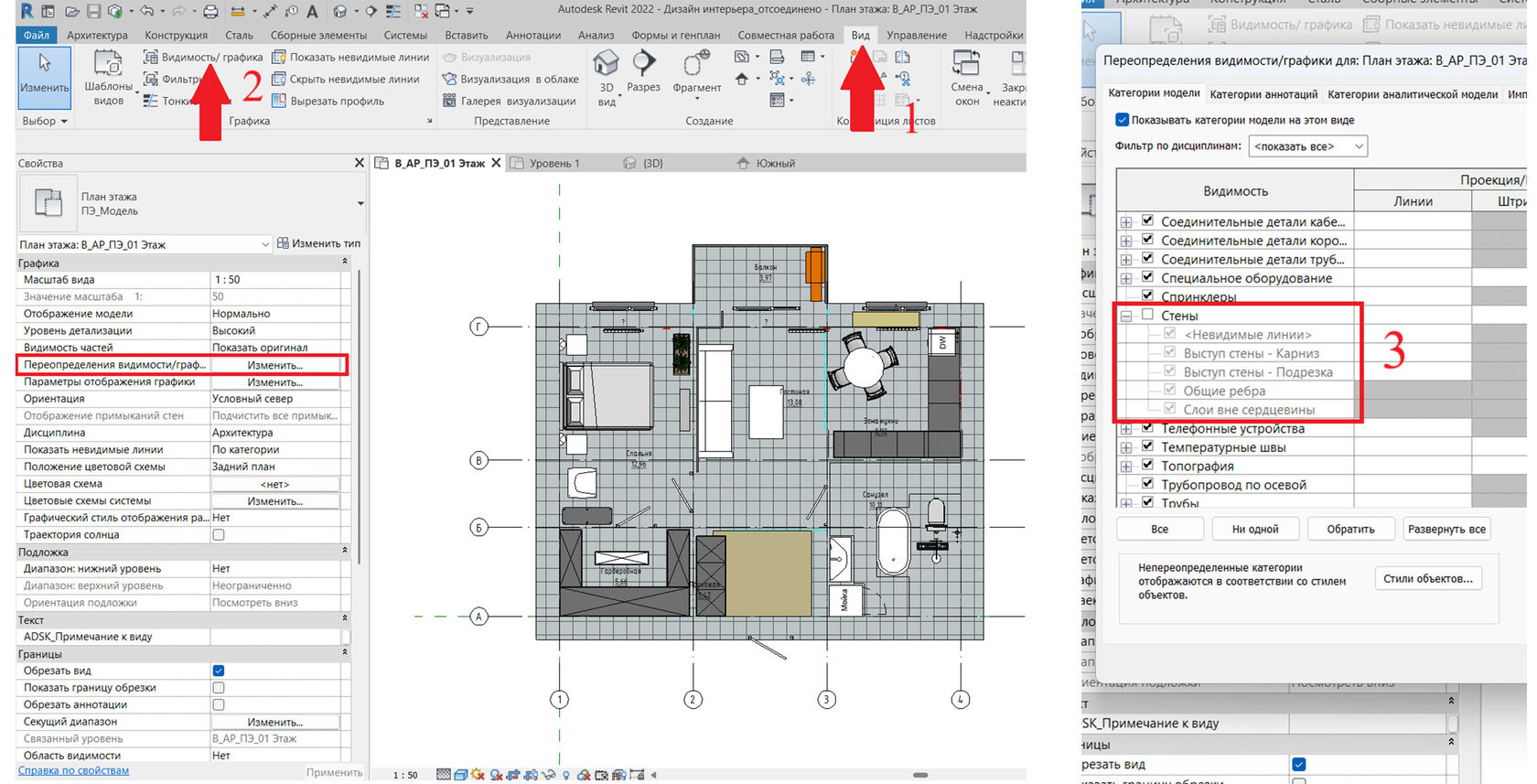Uncheck the Телефонные устройства checkbox
Viewport: 1537px width, 784px height.
pyautogui.click(x=1147, y=427)
